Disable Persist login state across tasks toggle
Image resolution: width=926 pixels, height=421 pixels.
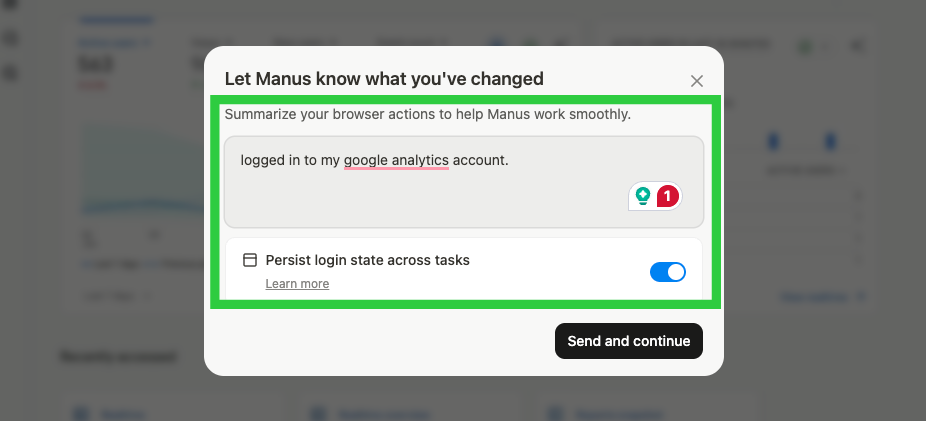tap(668, 271)
